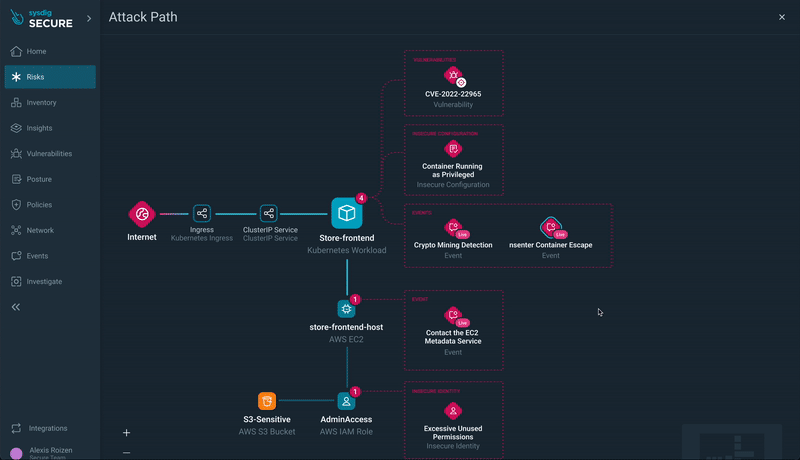Open Excessive Unused Permissions identity icon

(x=453, y=411)
